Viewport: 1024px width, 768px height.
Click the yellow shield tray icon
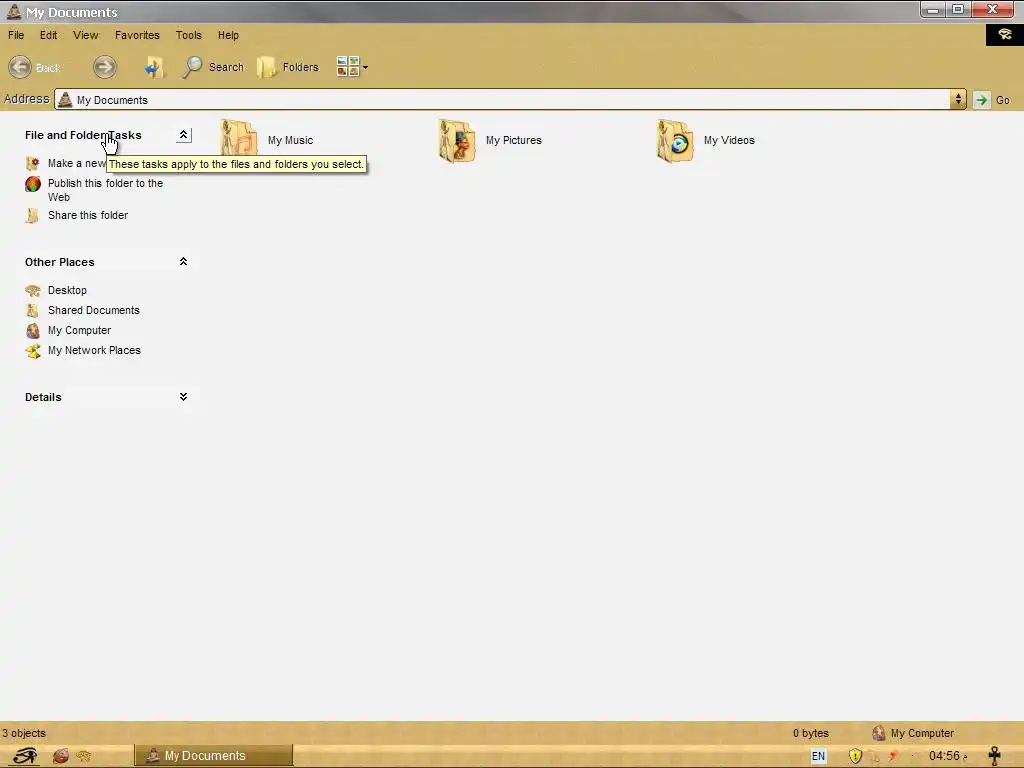pos(855,756)
